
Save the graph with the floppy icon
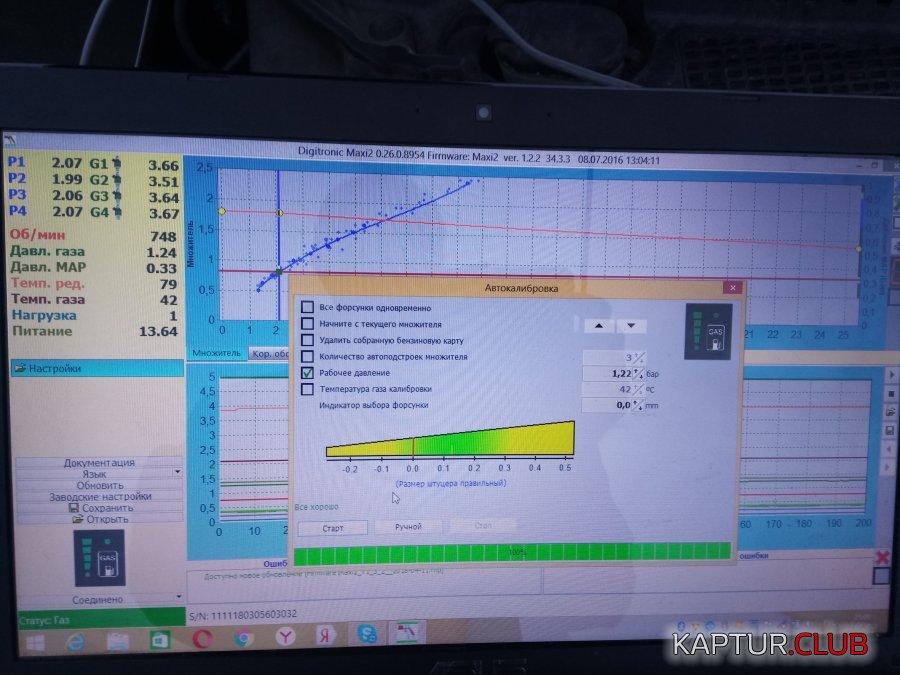[x=891, y=430]
